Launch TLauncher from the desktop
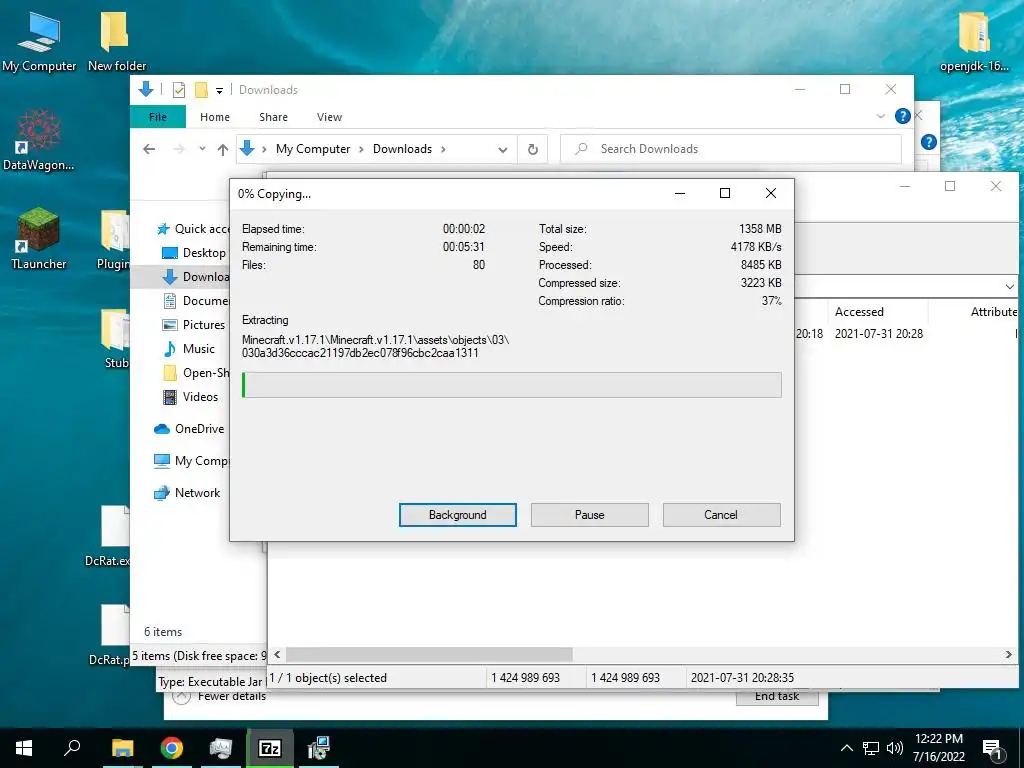Image resolution: width=1024 pixels, height=768 pixels. coord(39,238)
